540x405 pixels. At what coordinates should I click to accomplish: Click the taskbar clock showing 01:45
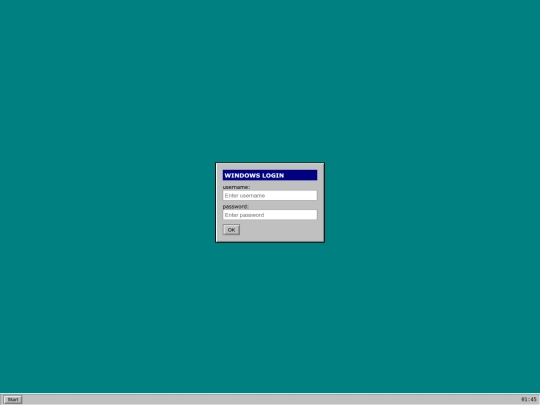529,399
